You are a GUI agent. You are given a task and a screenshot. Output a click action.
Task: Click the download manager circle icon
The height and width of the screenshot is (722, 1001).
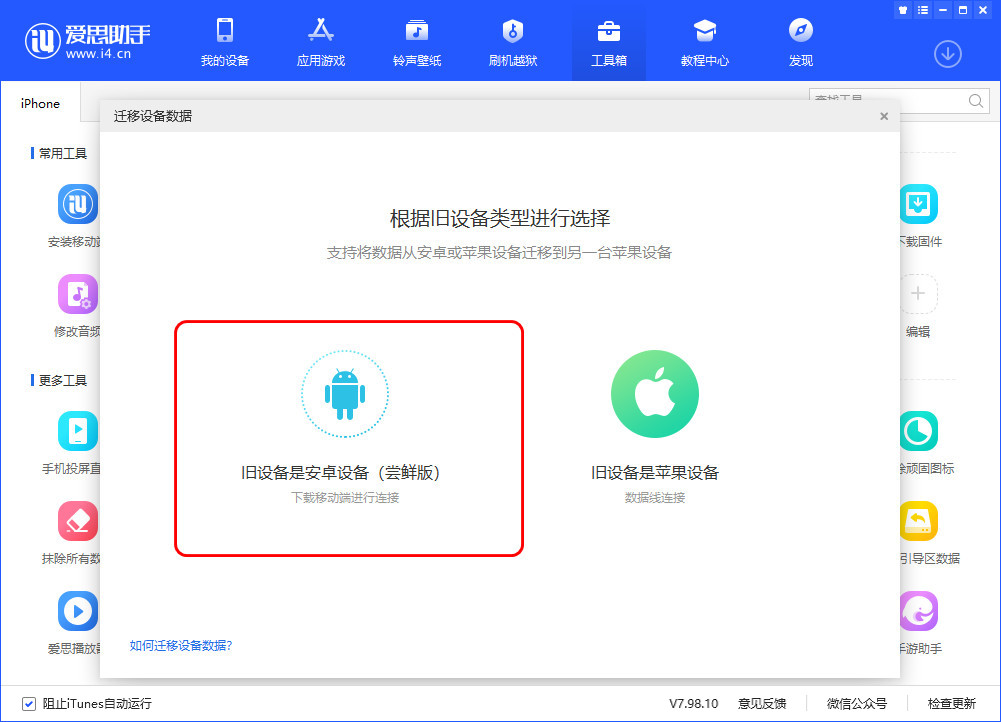tap(947, 54)
